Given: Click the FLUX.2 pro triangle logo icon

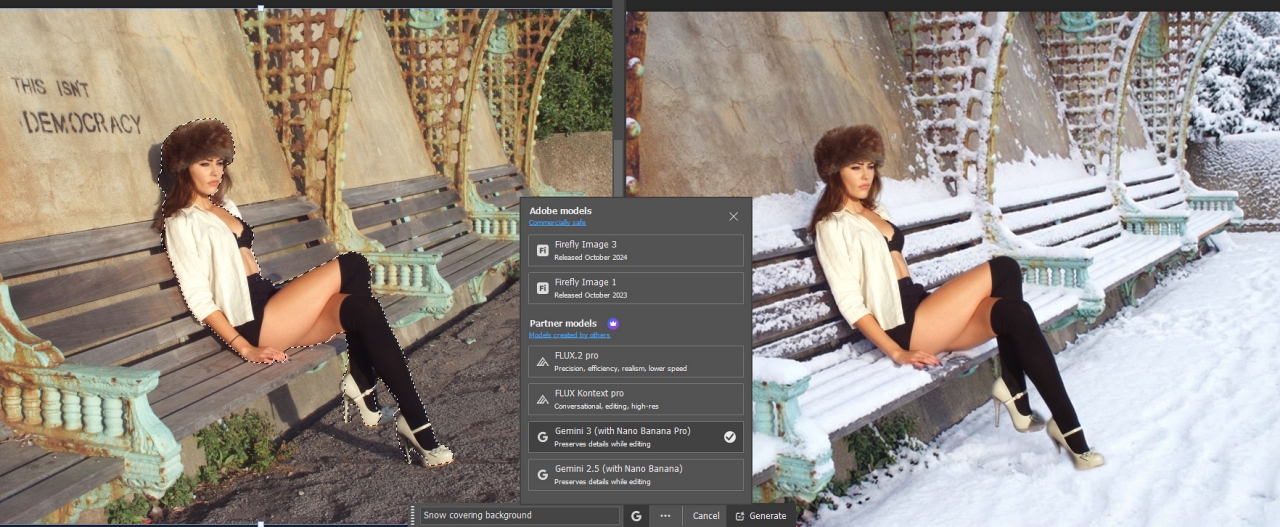Looking at the screenshot, I should (x=542, y=362).
